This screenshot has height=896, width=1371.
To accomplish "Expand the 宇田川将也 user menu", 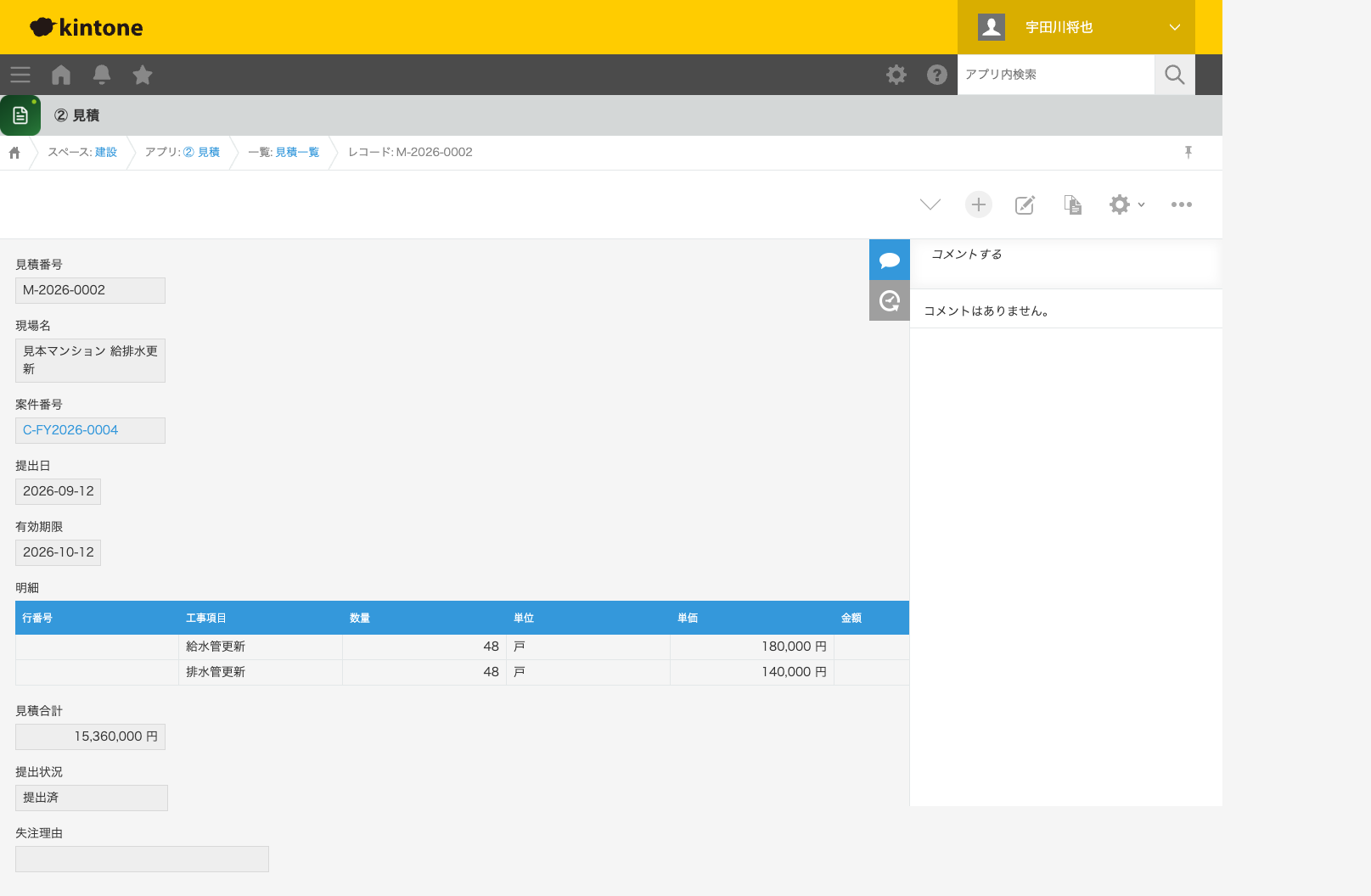I will [1076, 27].
